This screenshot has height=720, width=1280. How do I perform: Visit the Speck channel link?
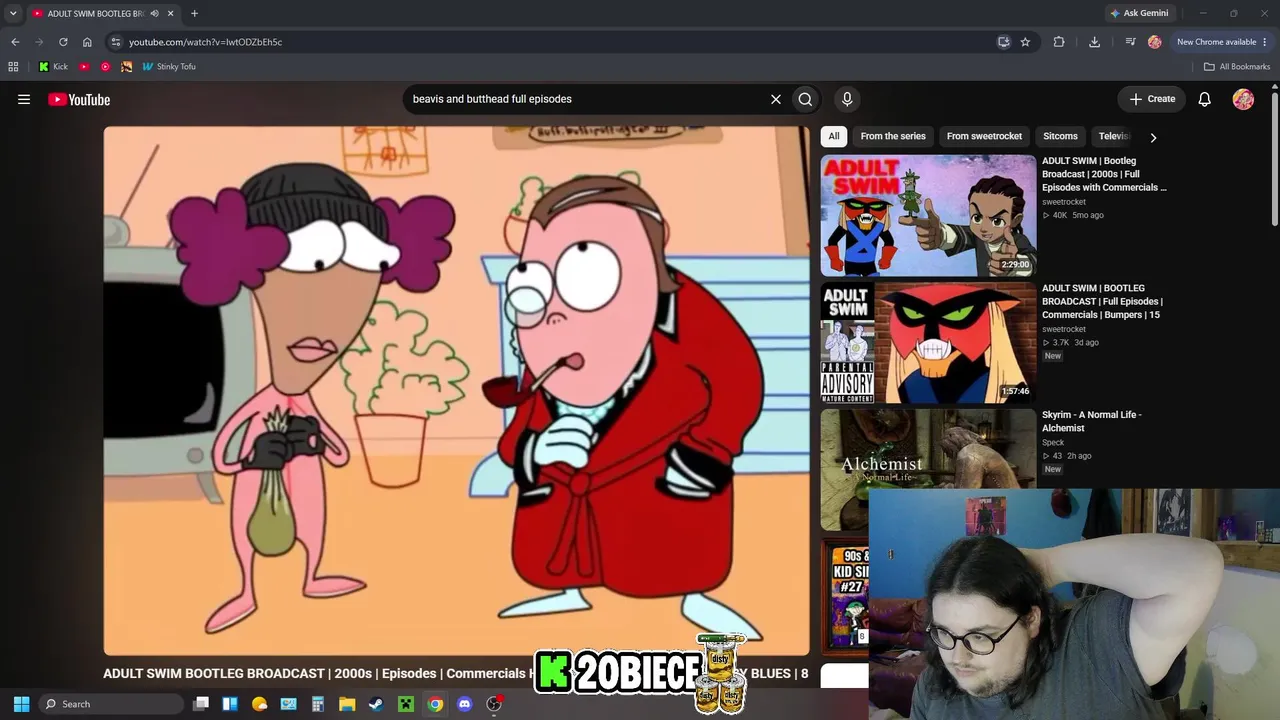point(1053,443)
